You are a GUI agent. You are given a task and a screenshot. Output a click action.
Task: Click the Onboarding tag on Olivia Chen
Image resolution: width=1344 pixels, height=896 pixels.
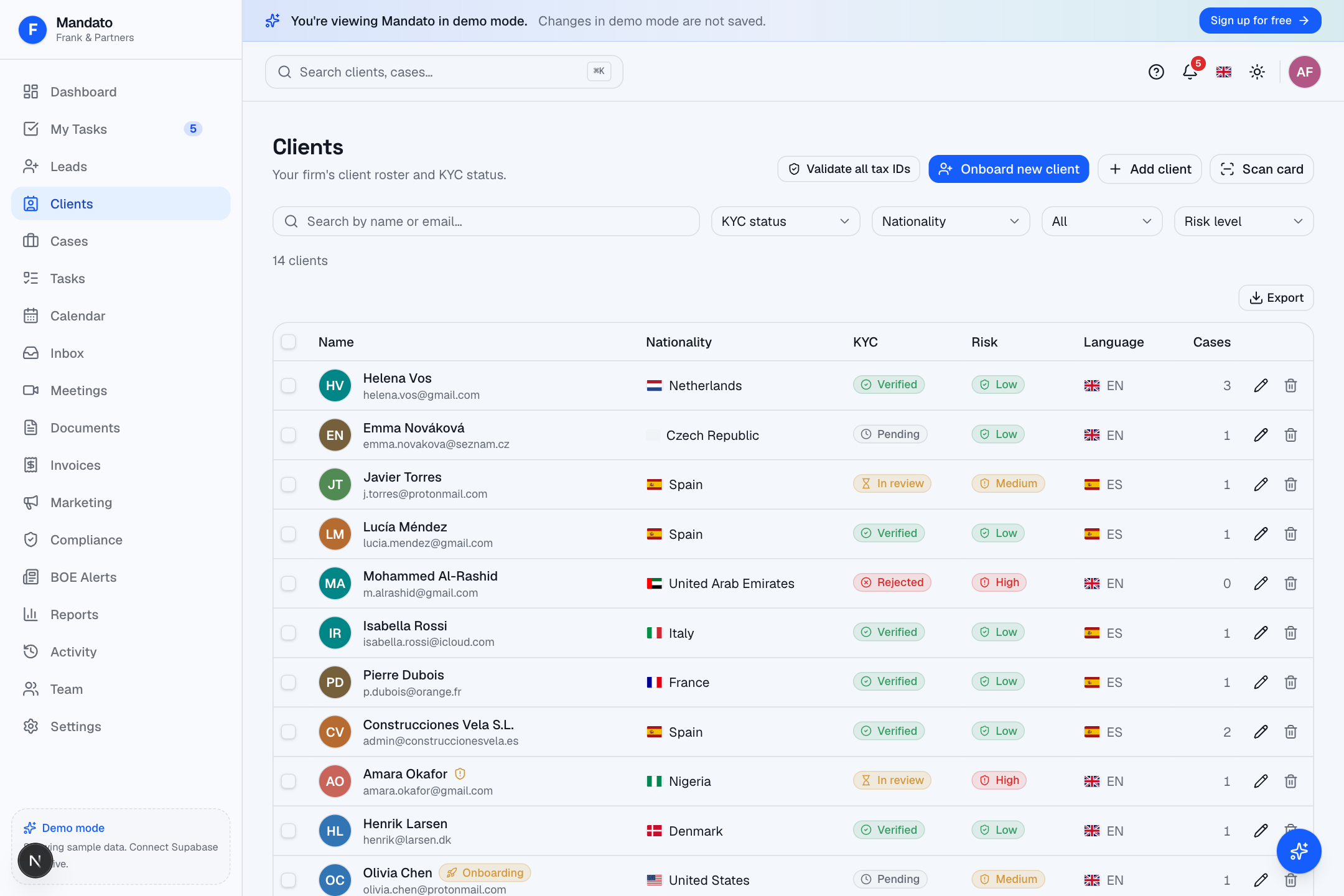(x=485, y=872)
